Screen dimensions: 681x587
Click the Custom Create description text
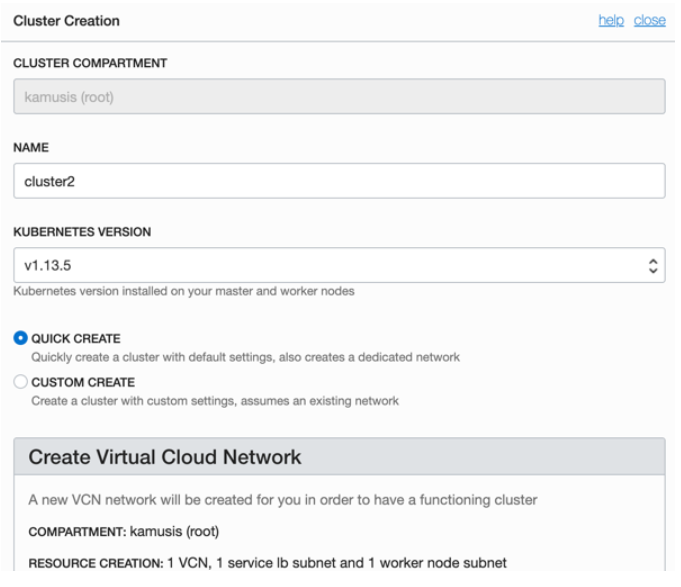coord(215,401)
